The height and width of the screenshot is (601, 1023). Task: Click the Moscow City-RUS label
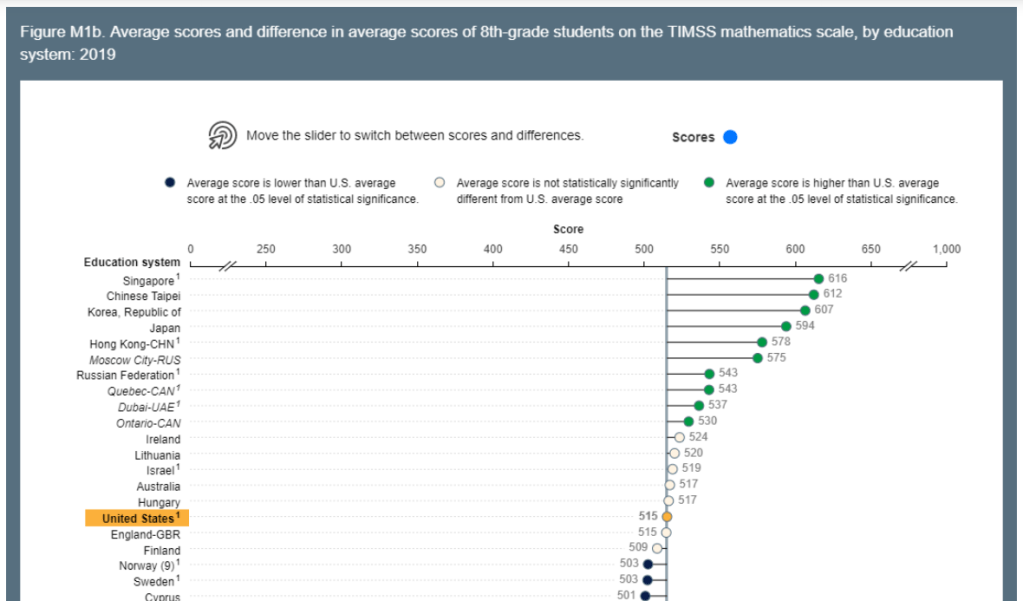click(x=135, y=359)
